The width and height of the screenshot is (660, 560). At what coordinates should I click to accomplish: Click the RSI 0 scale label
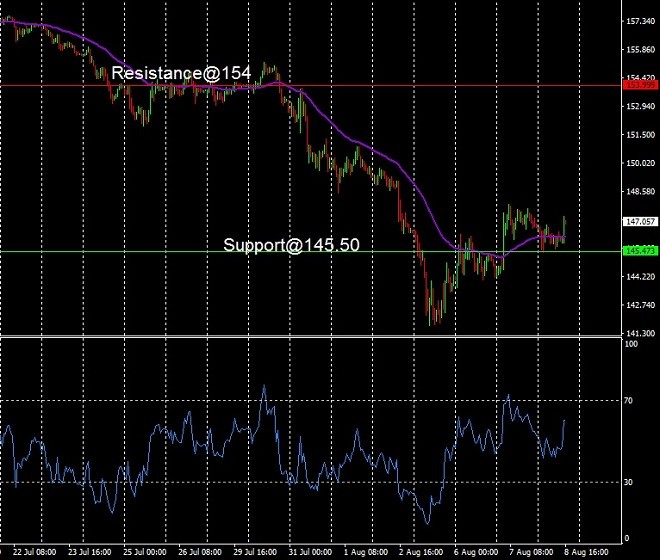point(627,538)
